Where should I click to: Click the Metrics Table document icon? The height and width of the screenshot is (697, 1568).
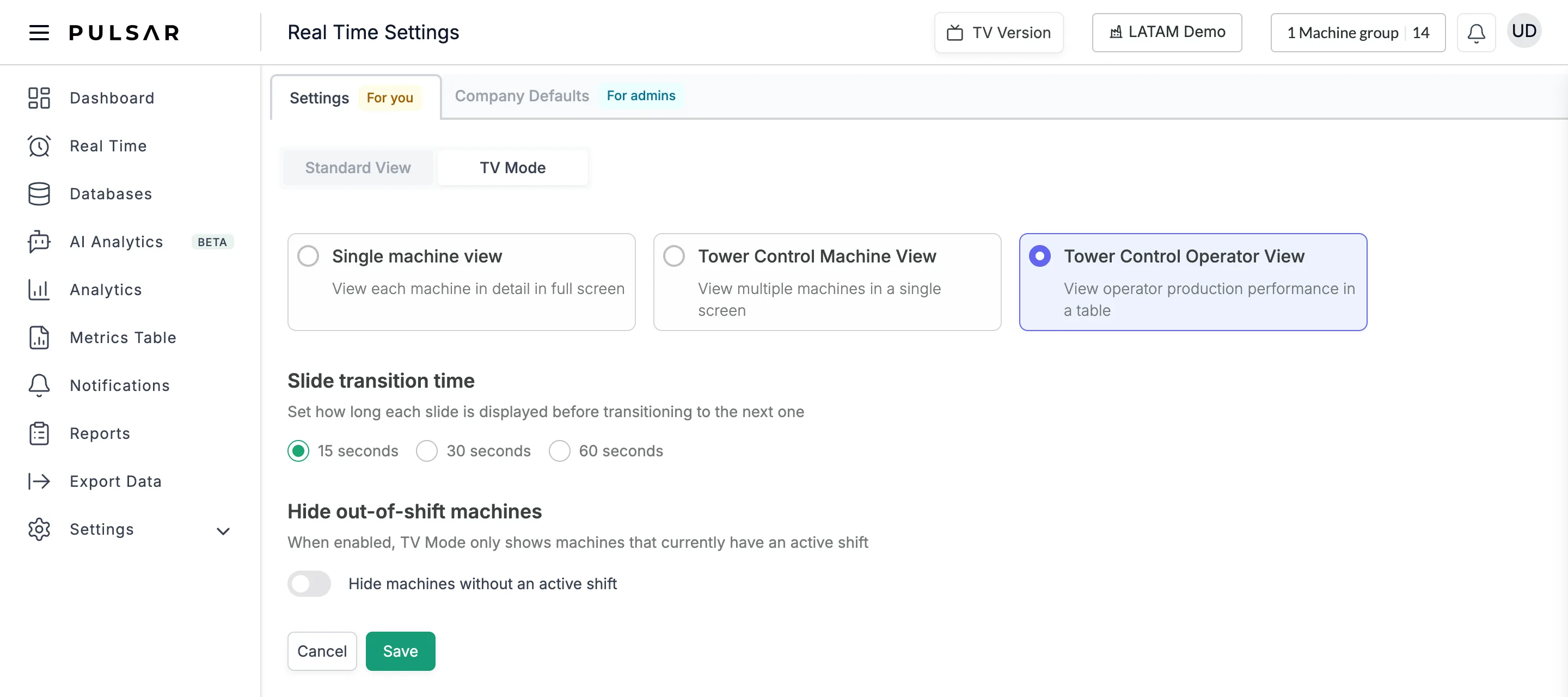click(39, 338)
